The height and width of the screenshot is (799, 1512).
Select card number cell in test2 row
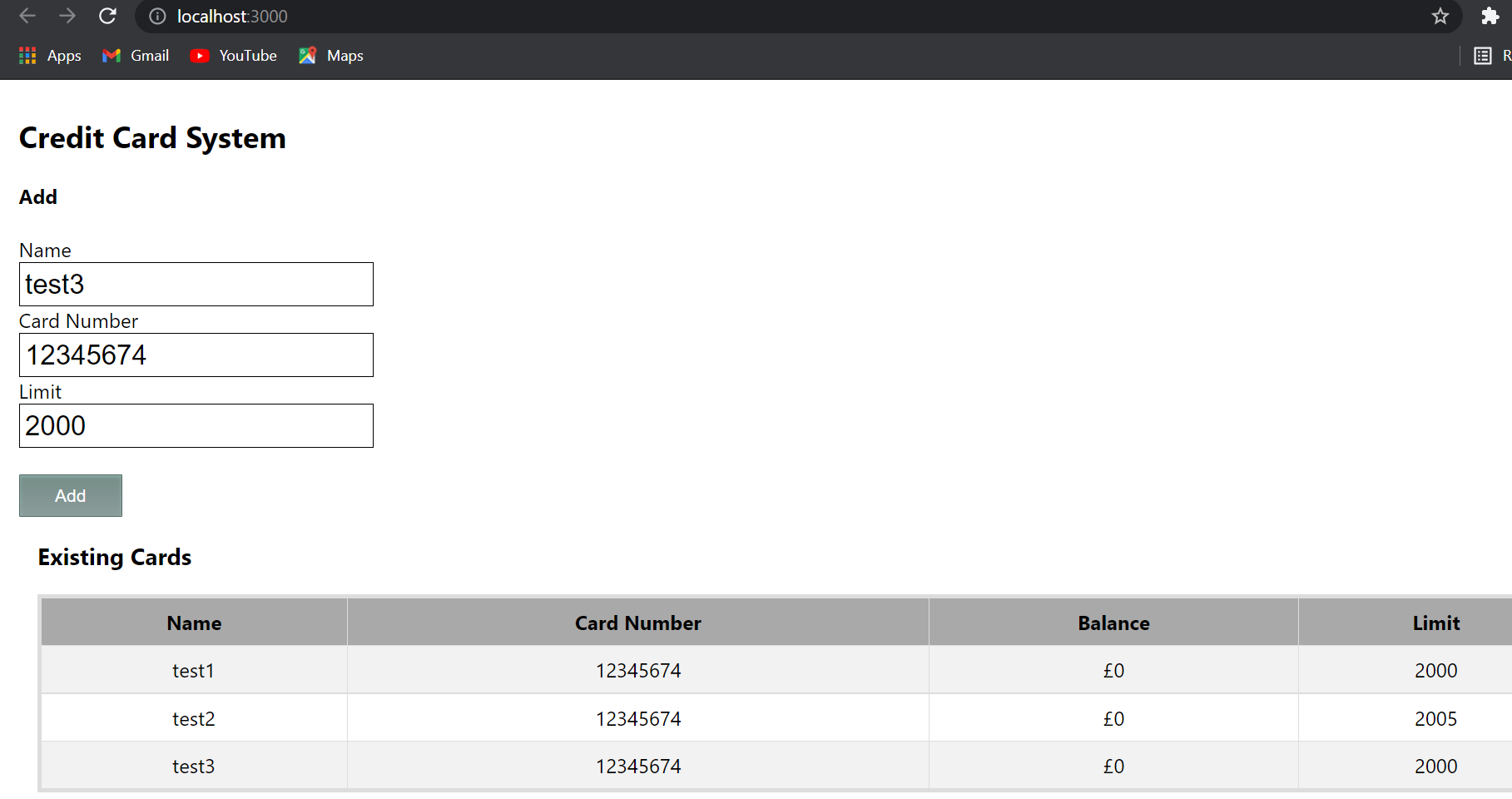pyautogui.click(x=638, y=718)
